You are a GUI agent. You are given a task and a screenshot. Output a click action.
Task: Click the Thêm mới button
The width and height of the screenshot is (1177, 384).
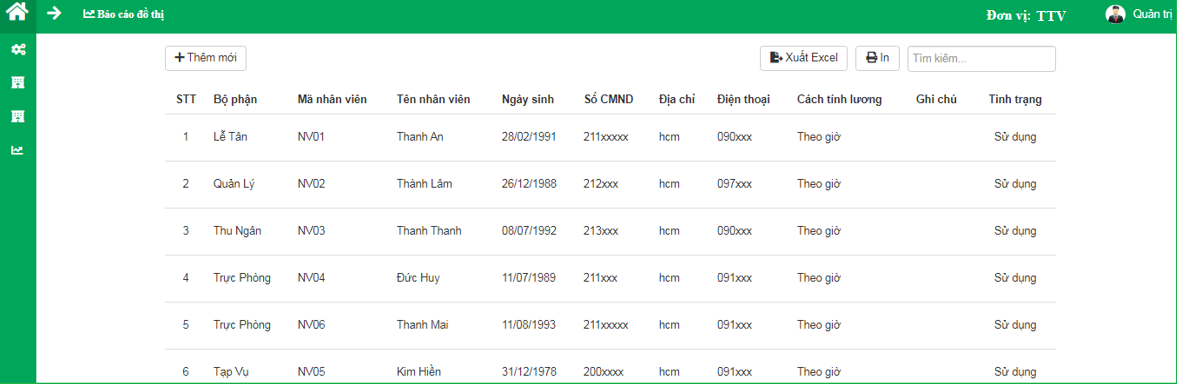coord(206,58)
